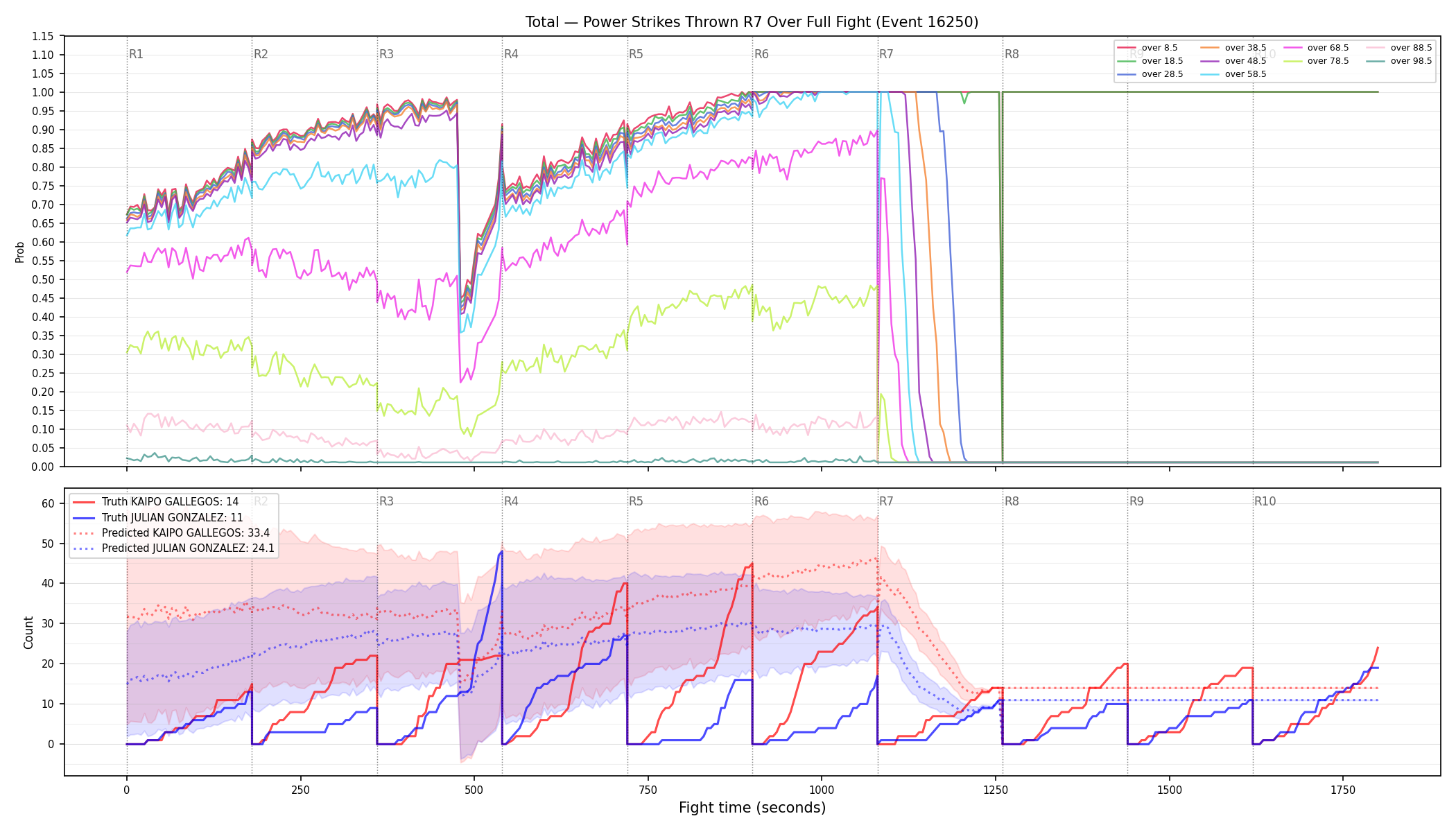Click 'Truth JULIAN GONZALEZ: 11' legend entry

click(158, 517)
